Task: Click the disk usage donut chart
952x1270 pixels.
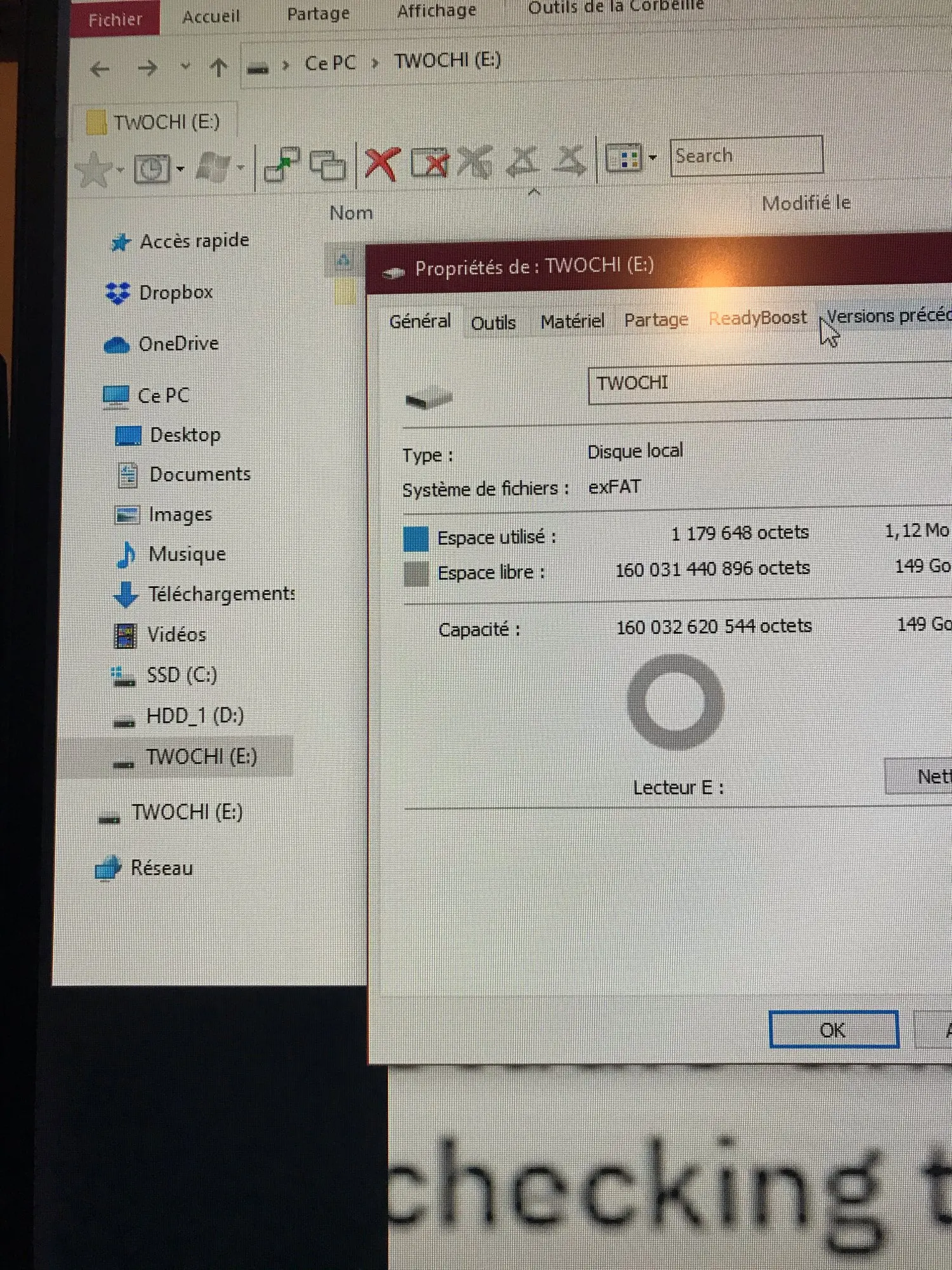Action: 675,702
